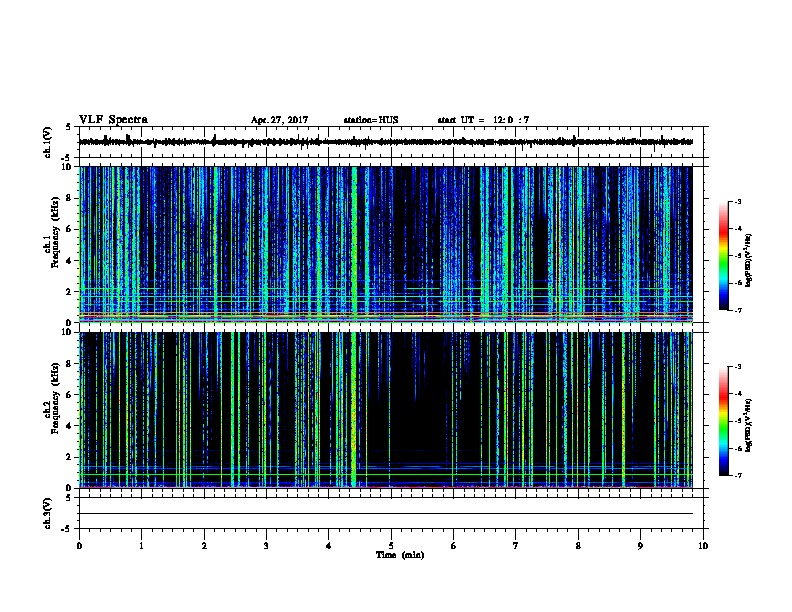Click the '8' kHz tick on ch.1 axis

[70, 198]
